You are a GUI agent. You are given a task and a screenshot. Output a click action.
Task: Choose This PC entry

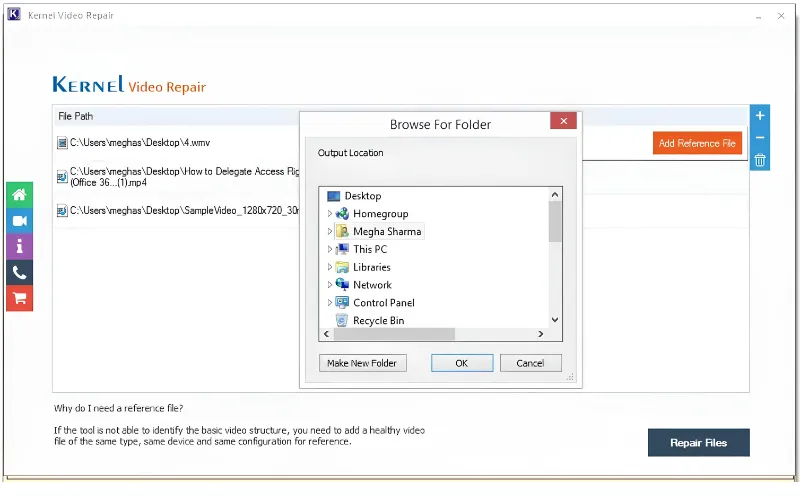pos(370,249)
